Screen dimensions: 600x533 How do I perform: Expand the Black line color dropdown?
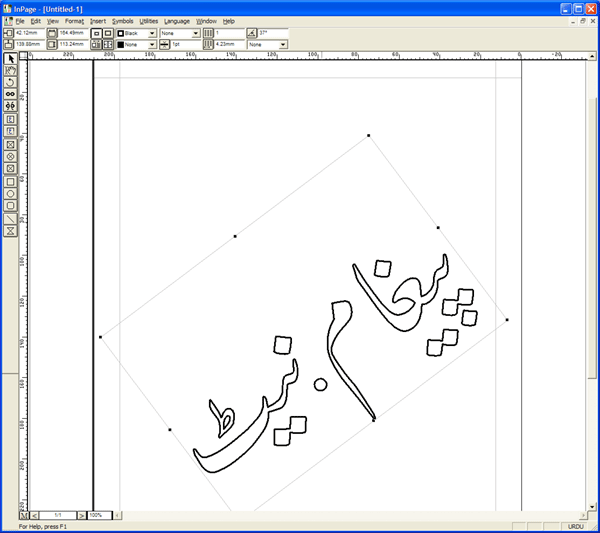point(152,33)
